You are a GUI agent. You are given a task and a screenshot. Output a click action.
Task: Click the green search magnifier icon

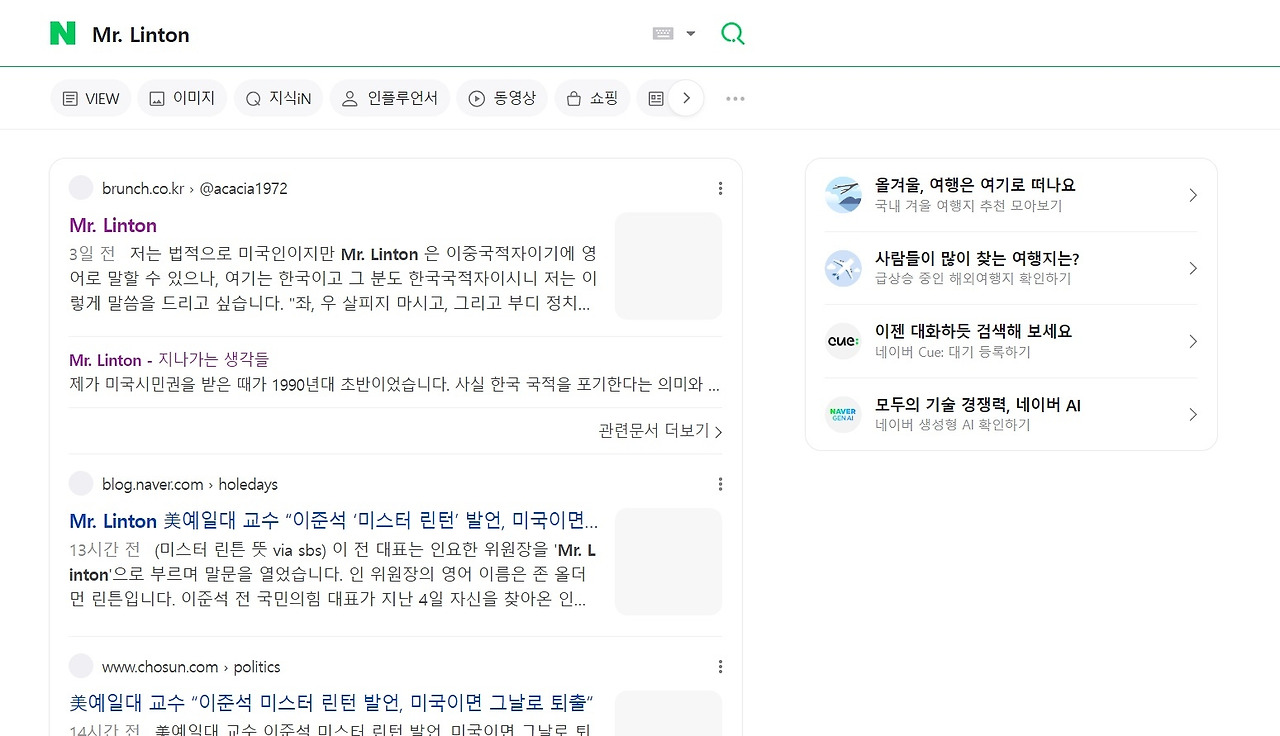[733, 34]
